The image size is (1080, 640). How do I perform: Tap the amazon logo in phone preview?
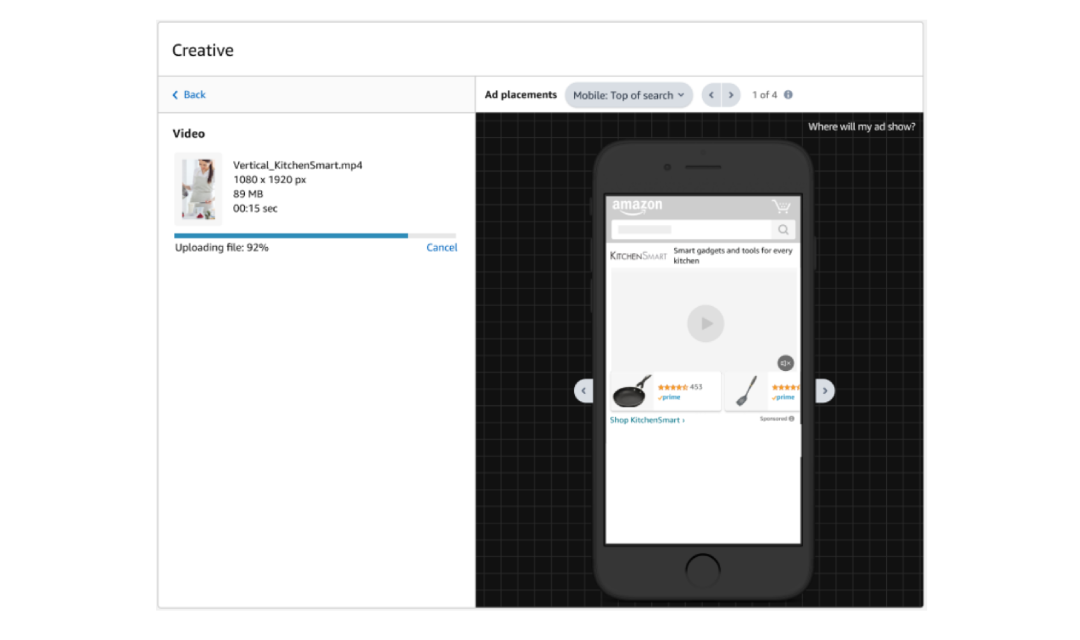point(637,205)
